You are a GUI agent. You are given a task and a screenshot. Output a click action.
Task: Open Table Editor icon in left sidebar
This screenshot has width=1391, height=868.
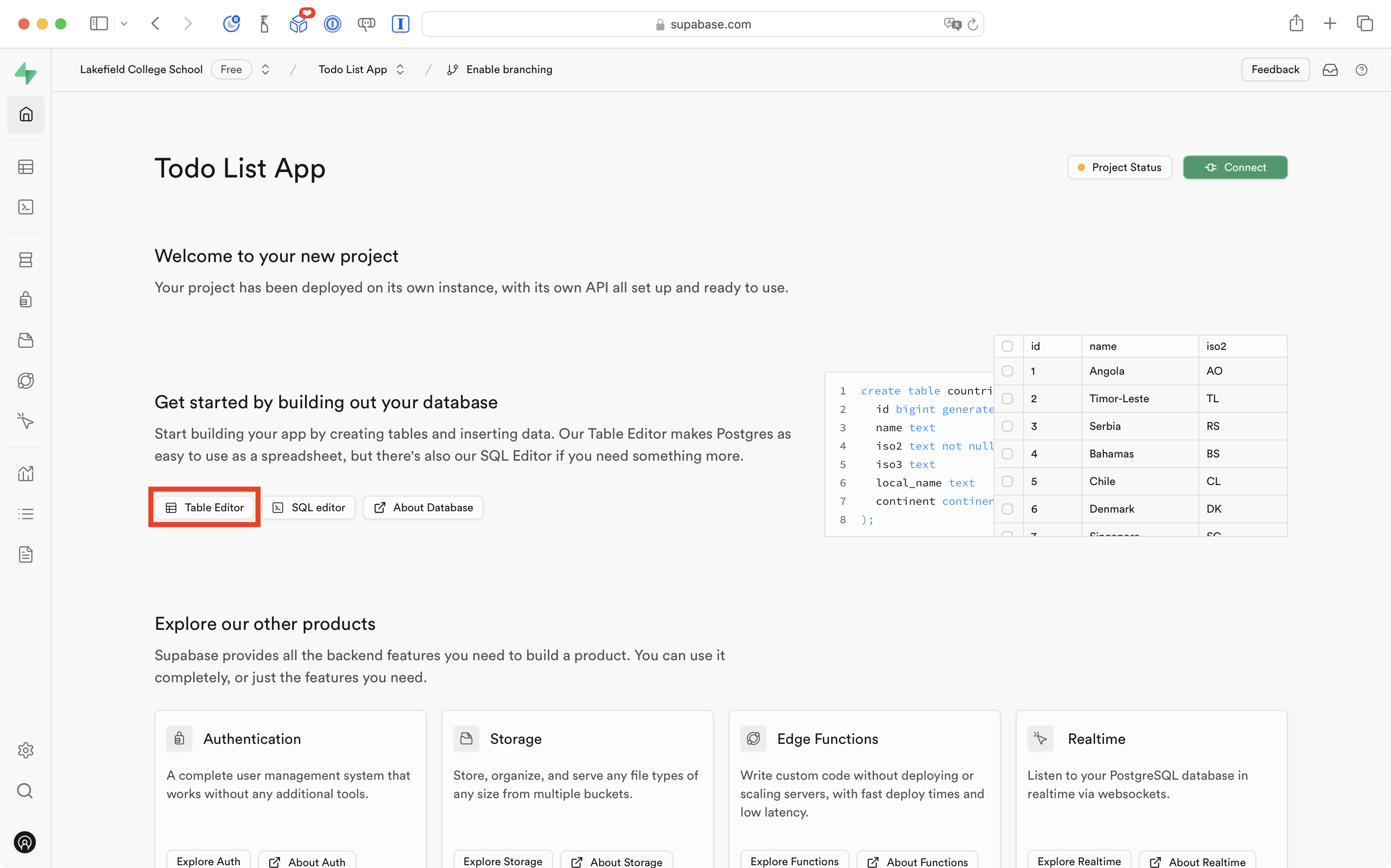[26, 167]
